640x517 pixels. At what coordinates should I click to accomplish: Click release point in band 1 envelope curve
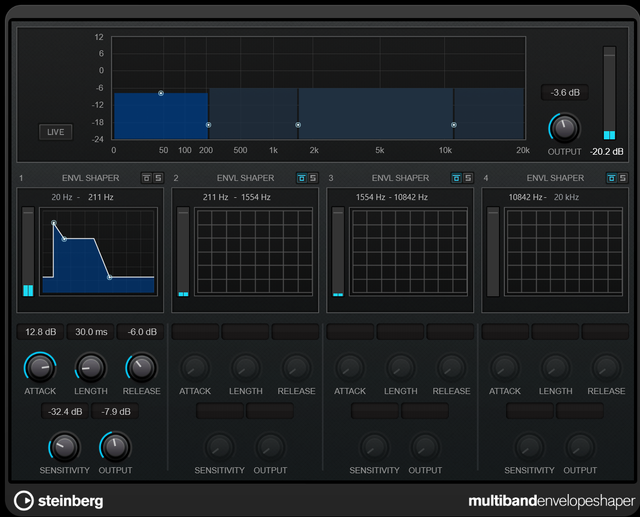(109, 277)
